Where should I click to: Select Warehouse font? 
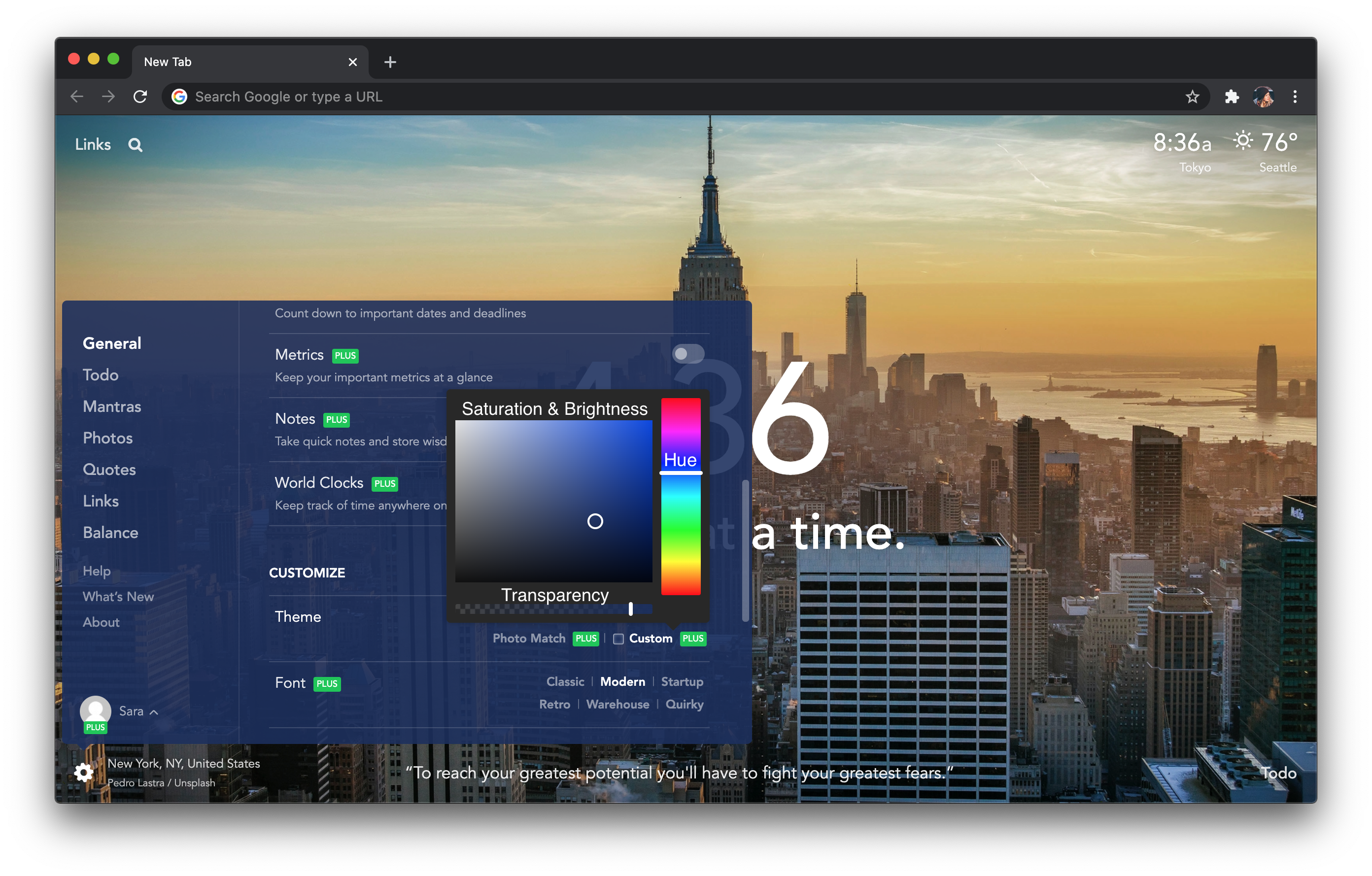click(x=617, y=705)
